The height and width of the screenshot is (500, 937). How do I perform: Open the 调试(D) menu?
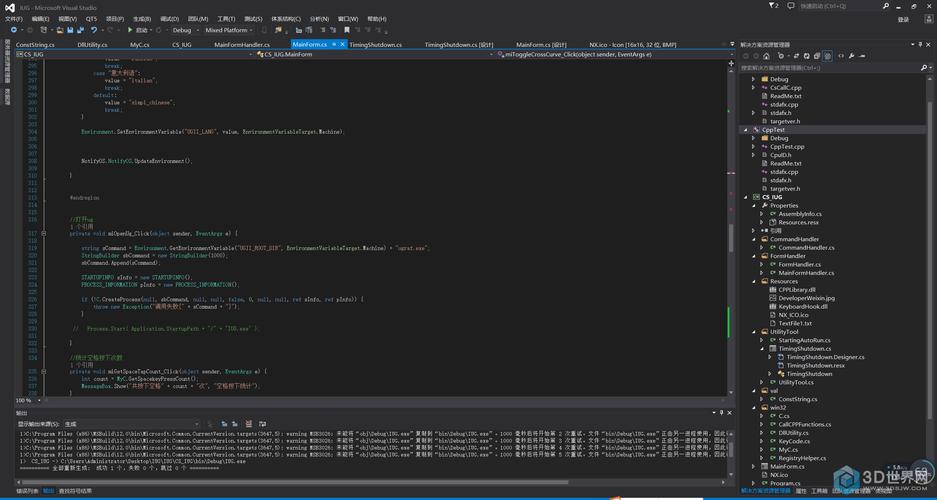(170, 18)
